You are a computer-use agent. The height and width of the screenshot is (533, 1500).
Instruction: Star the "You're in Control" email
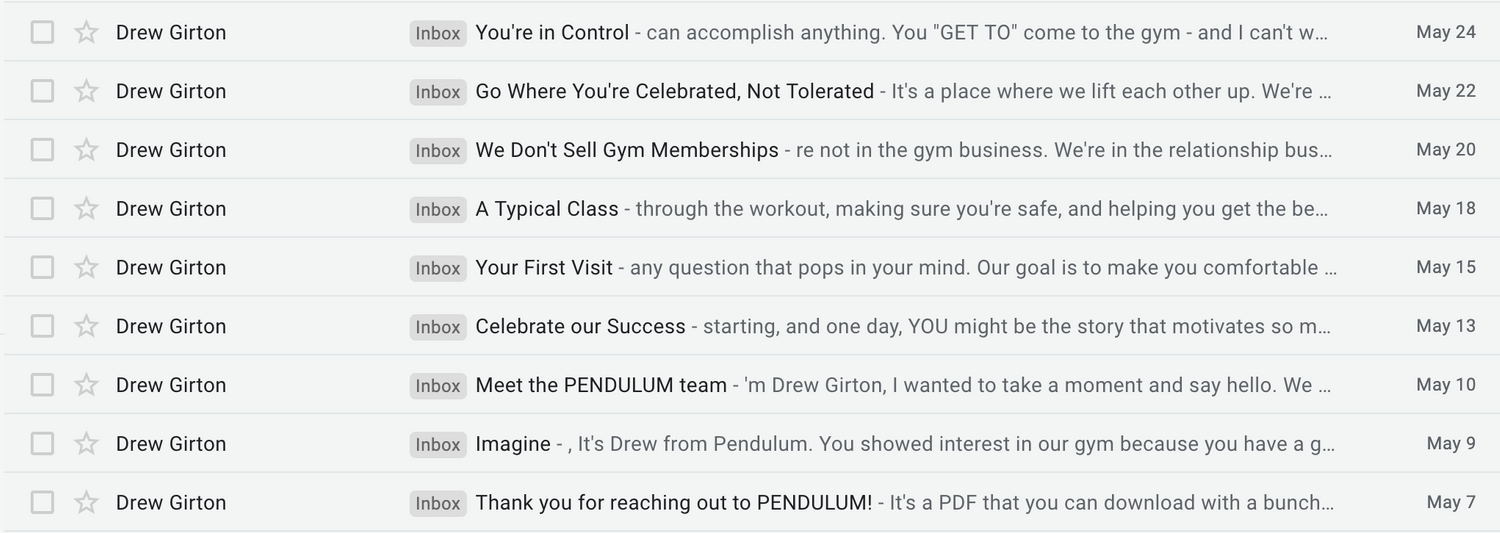pos(87,33)
